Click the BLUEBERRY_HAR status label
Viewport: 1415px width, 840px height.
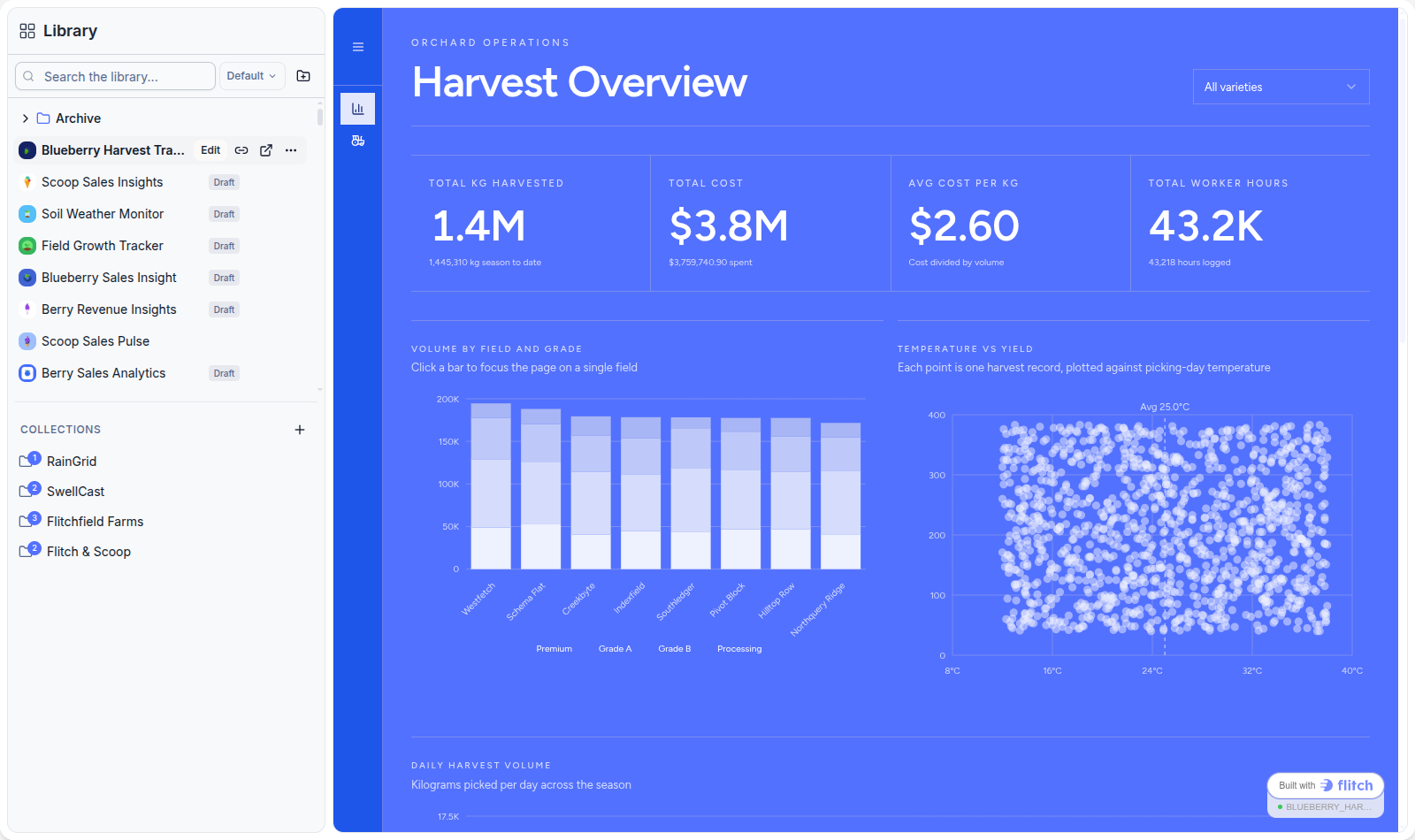tap(1329, 807)
